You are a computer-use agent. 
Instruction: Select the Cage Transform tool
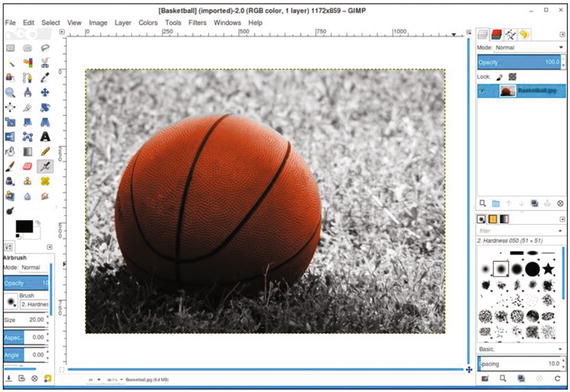pyautogui.click(x=28, y=137)
